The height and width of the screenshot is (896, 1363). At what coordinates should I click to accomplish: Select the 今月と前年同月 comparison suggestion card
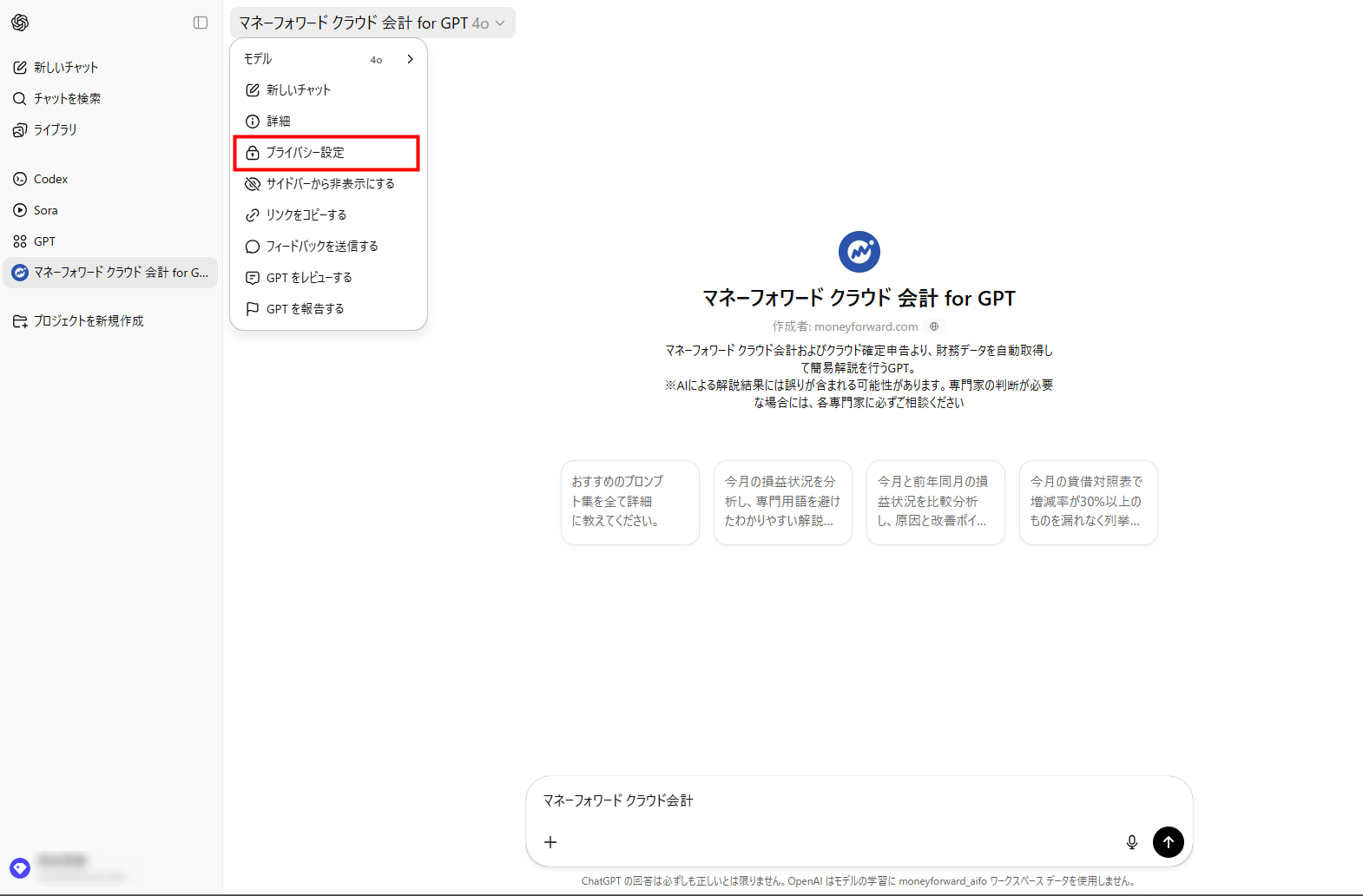(x=936, y=502)
